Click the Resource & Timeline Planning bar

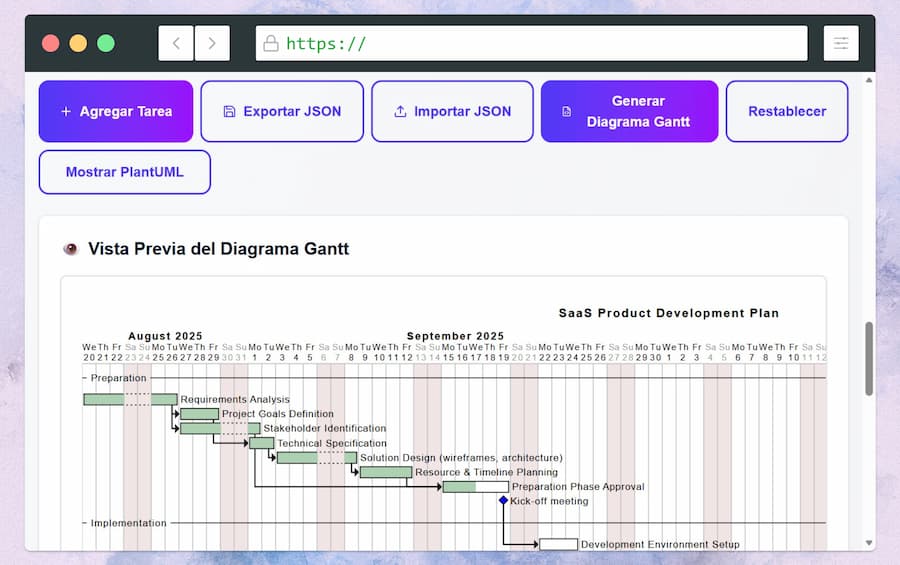[385, 472]
